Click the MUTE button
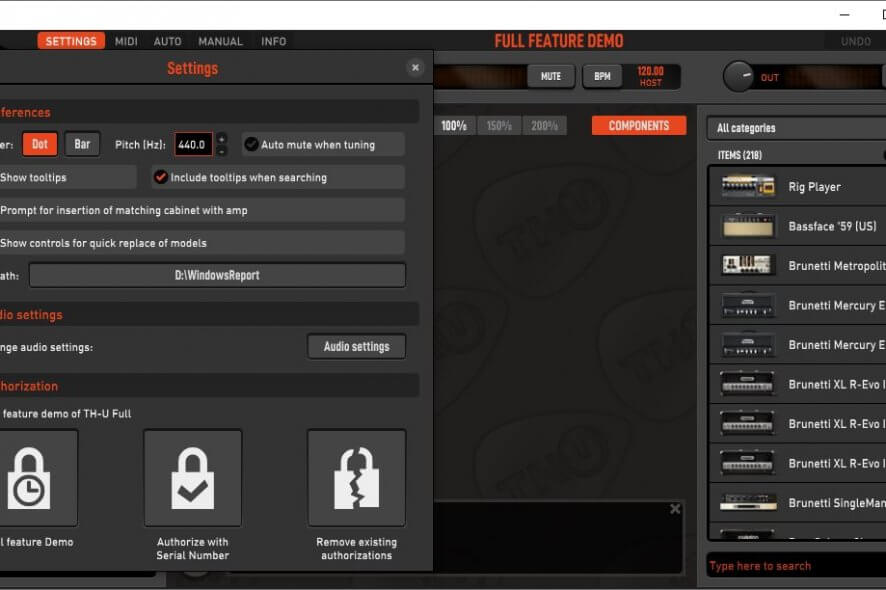The width and height of the screenshot is (886, 590). click(551, 76)
